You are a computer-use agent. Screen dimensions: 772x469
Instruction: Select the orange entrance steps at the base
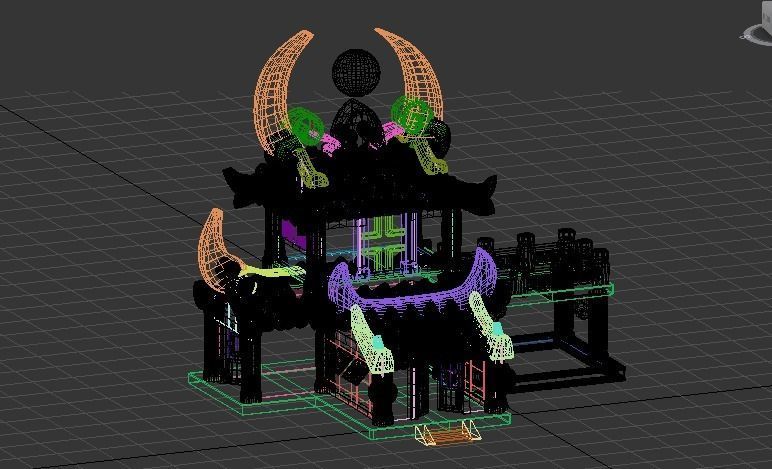pyautogui.click(x=448, y=434)
